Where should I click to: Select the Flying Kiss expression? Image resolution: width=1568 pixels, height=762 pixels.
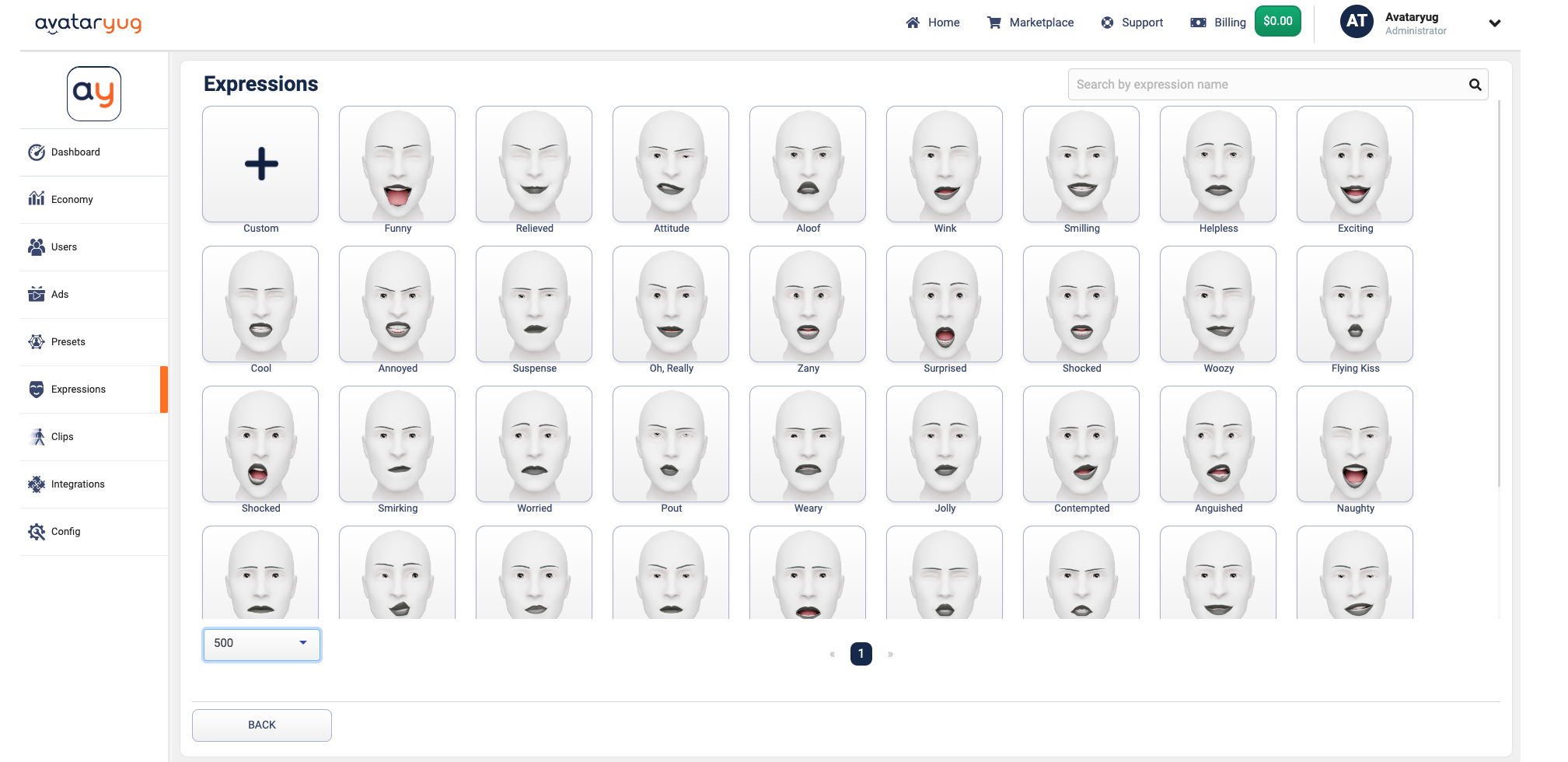(1355, 304)
